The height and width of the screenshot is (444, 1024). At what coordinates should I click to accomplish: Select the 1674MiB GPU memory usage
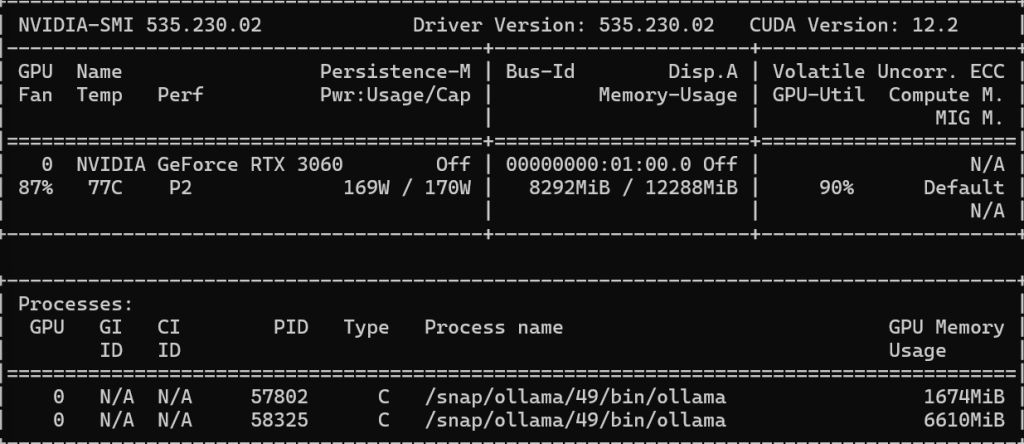[x=964, y=397]
